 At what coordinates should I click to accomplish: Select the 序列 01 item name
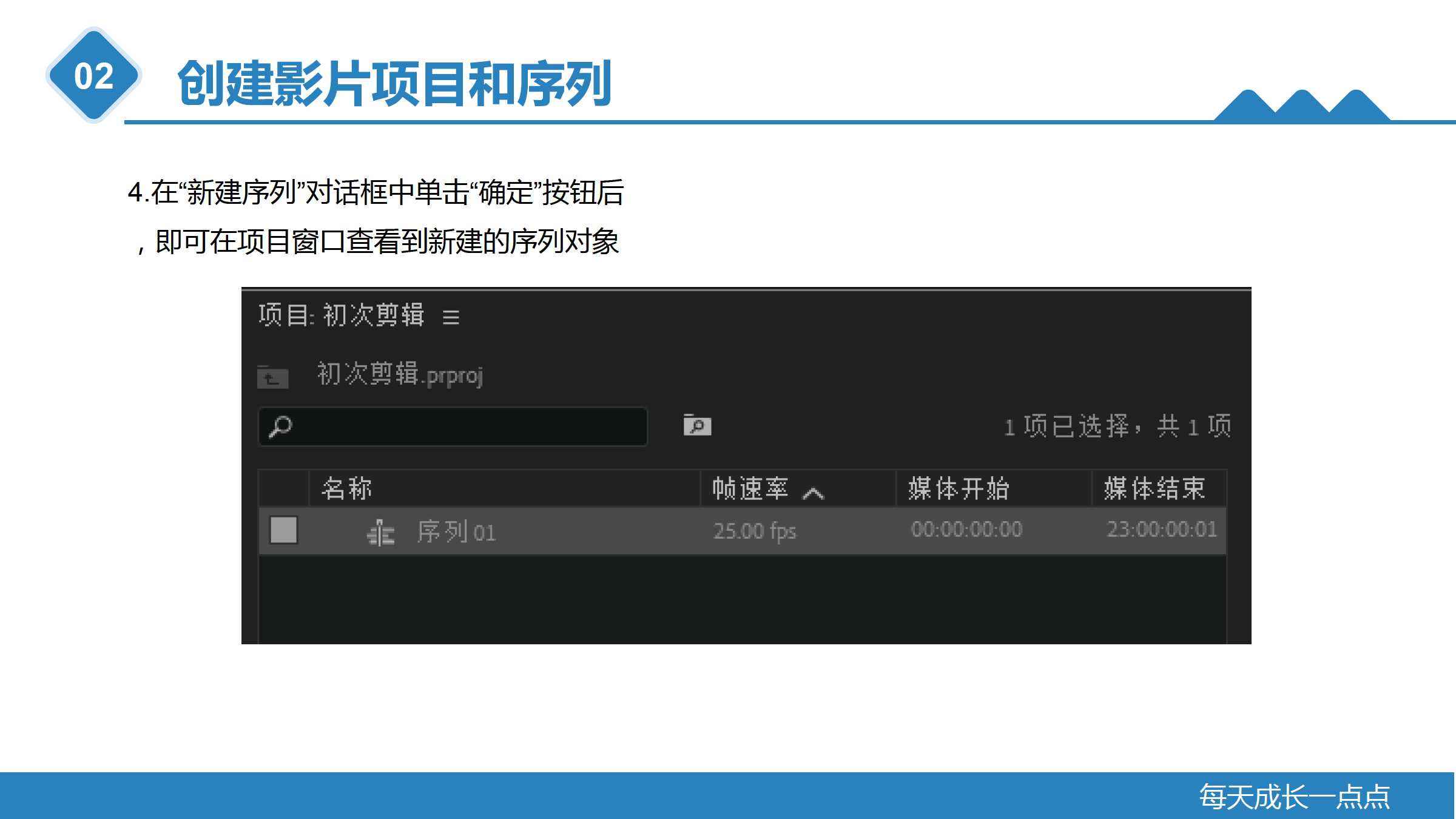pos(456,532)
